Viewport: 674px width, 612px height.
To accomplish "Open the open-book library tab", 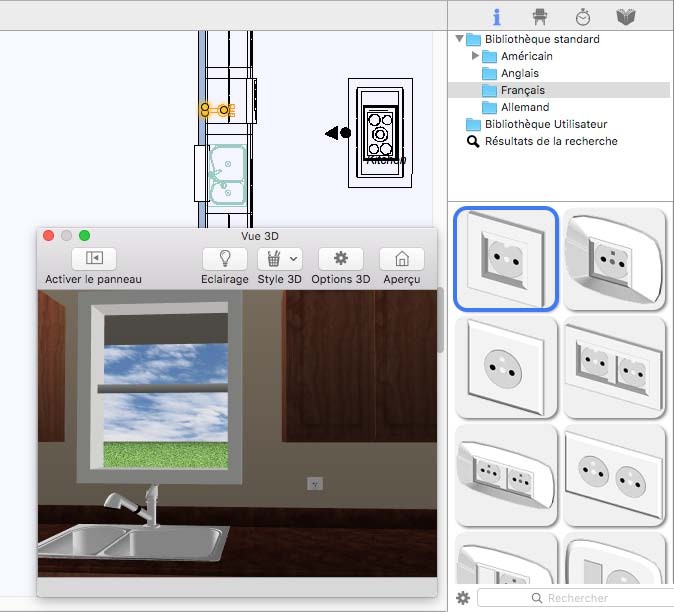I will coord(626,17).
